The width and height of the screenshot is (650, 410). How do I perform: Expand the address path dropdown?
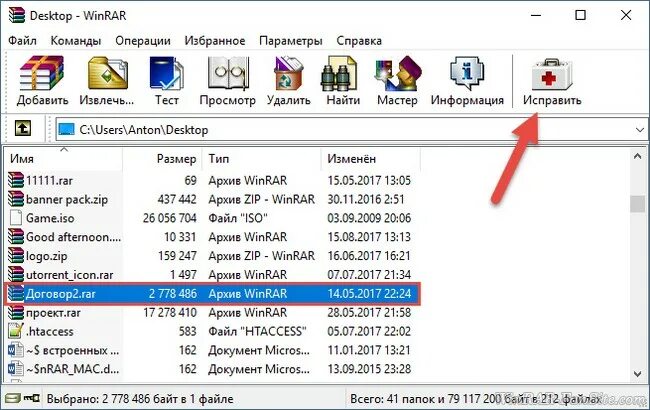coord(640,130)
